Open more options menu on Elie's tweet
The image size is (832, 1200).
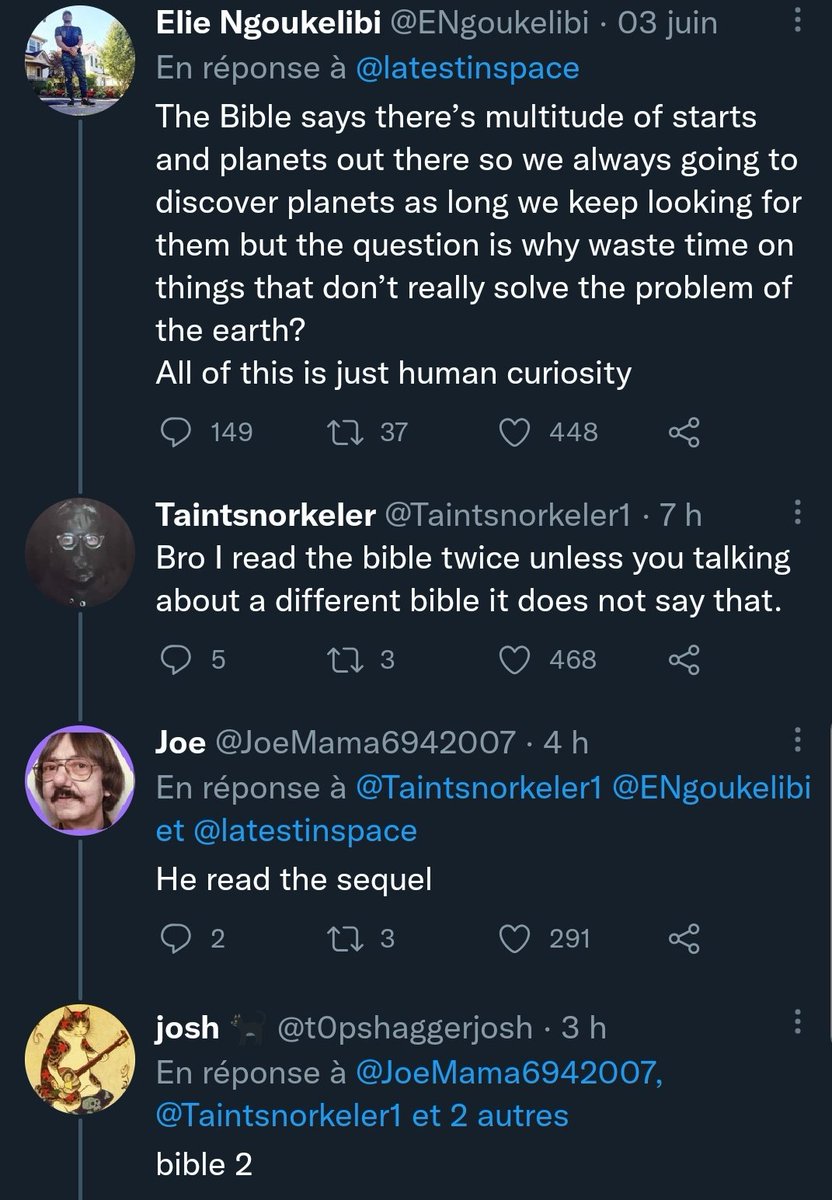pos(796,22)
